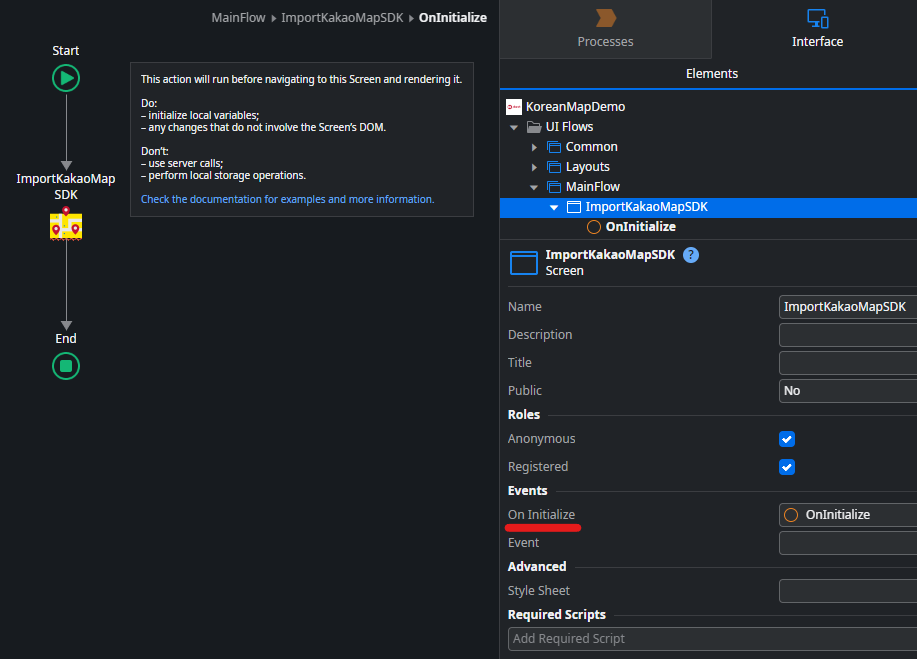Click the KoreanMapDemo module icon
The image size is (917, 659).
click(x=514, y=106)
